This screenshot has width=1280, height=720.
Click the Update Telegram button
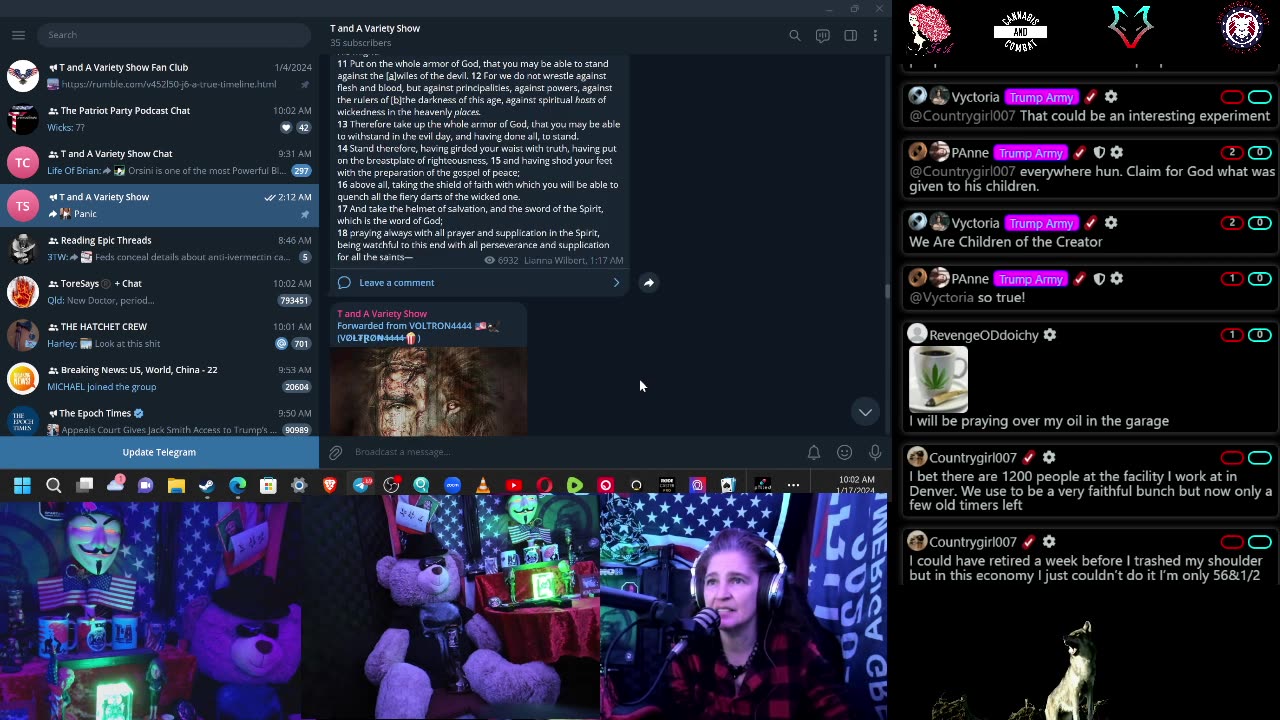coord(159,452)
